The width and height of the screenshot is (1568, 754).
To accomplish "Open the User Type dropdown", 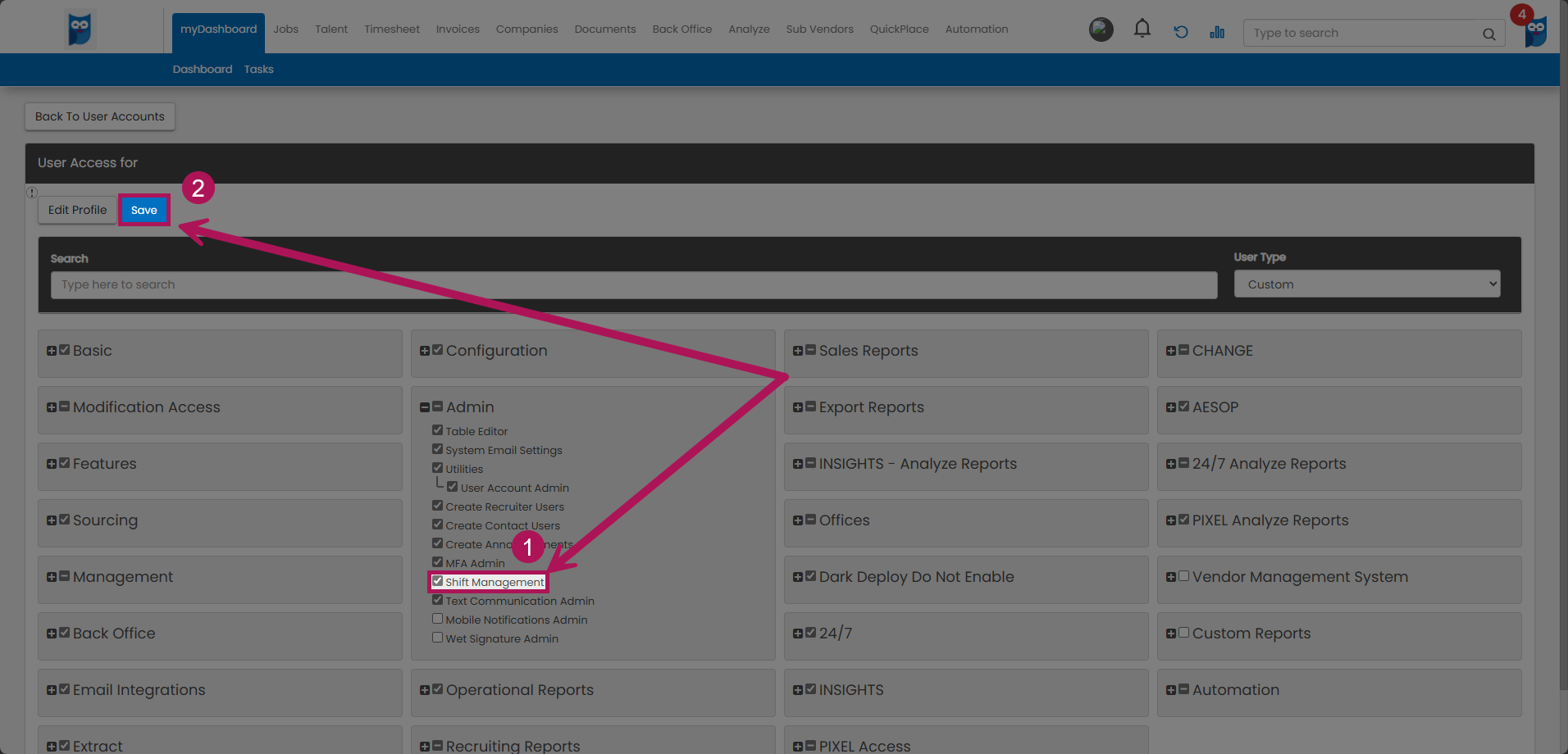I will (x=1366, y=284).
